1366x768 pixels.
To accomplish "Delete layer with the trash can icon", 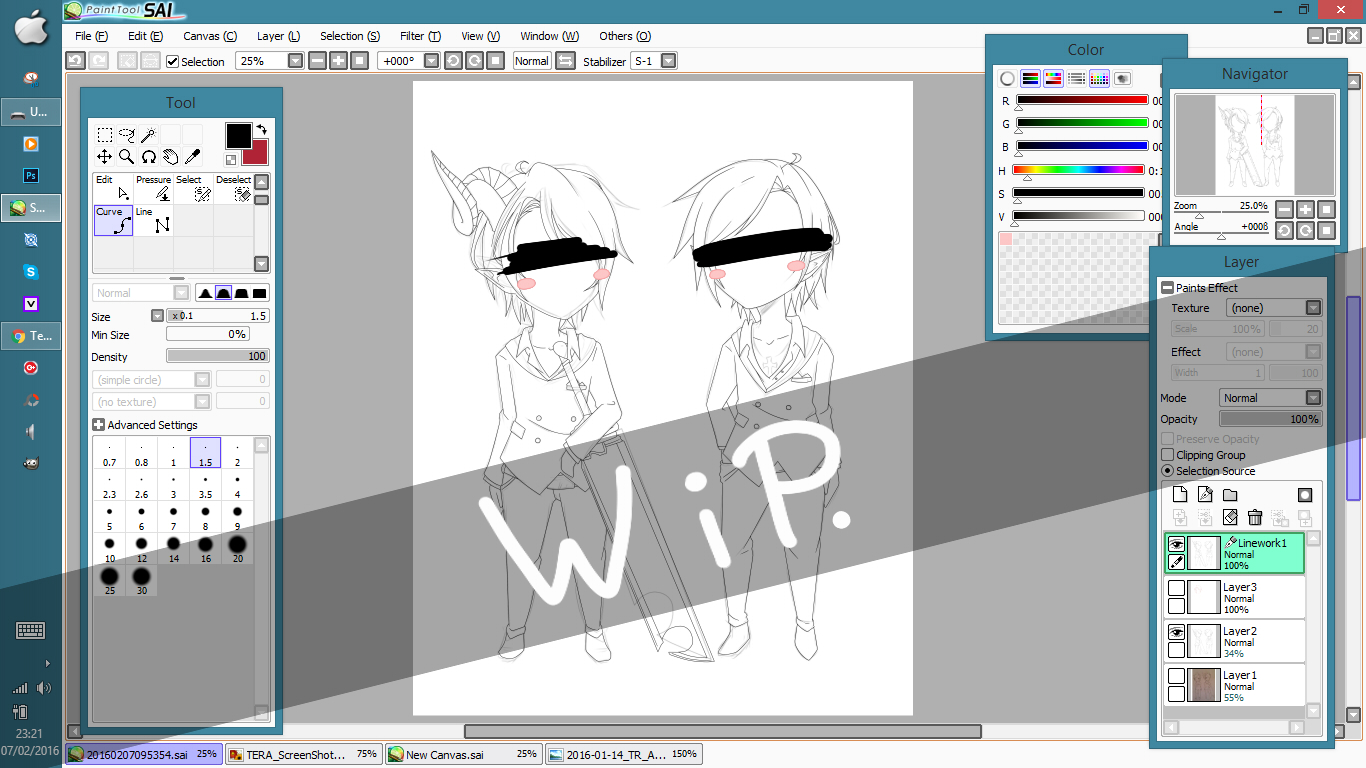I will pos(1255,517).
